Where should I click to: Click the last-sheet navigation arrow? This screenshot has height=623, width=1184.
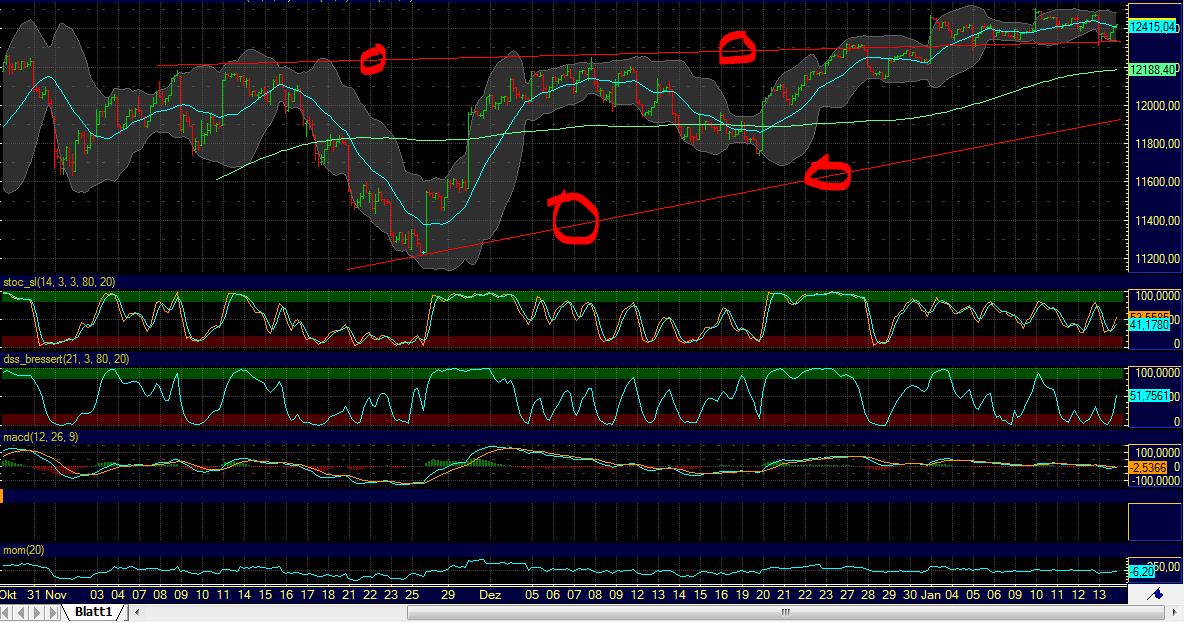click(52, 612)
